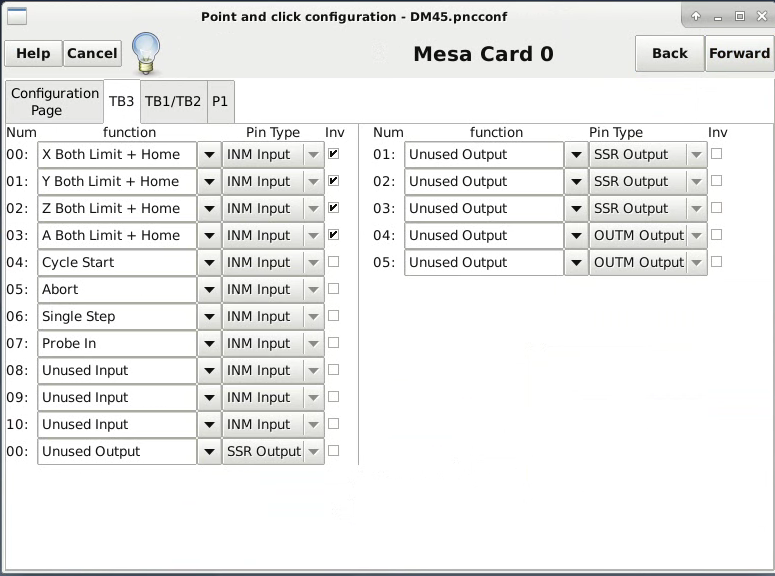Screen dimensions: 775x576
Task: Open function dropdown for Probe In
Action: click(x=210, y=344)
